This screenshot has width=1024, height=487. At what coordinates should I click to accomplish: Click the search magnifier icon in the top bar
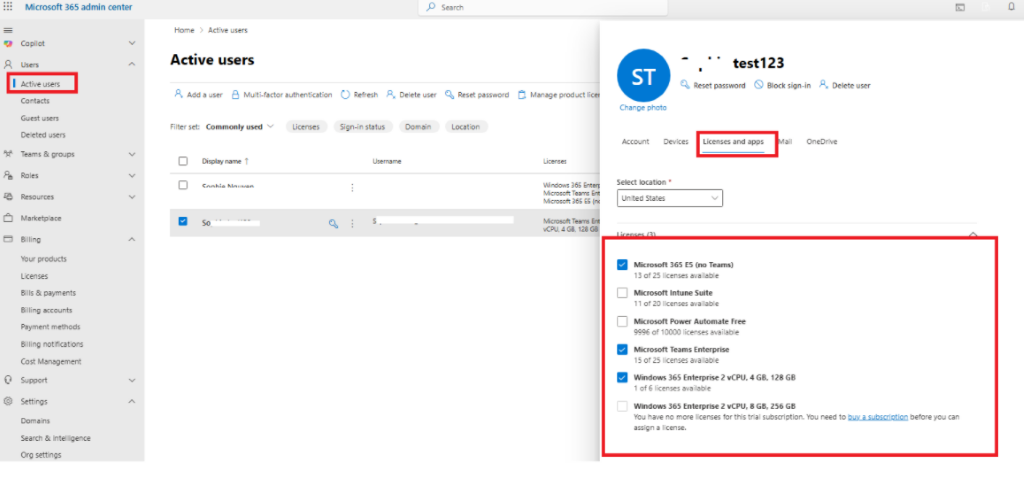coord(431,7)
